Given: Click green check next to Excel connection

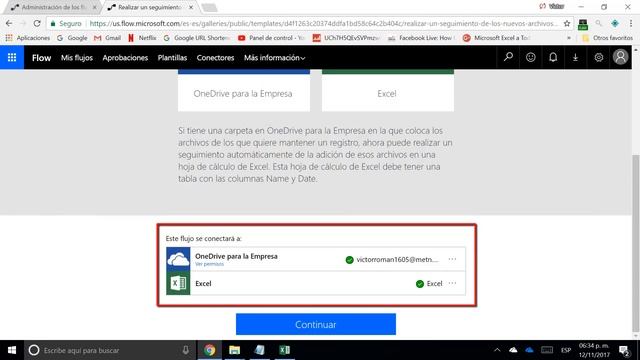Looking at the screenshot, I should 420,284.
